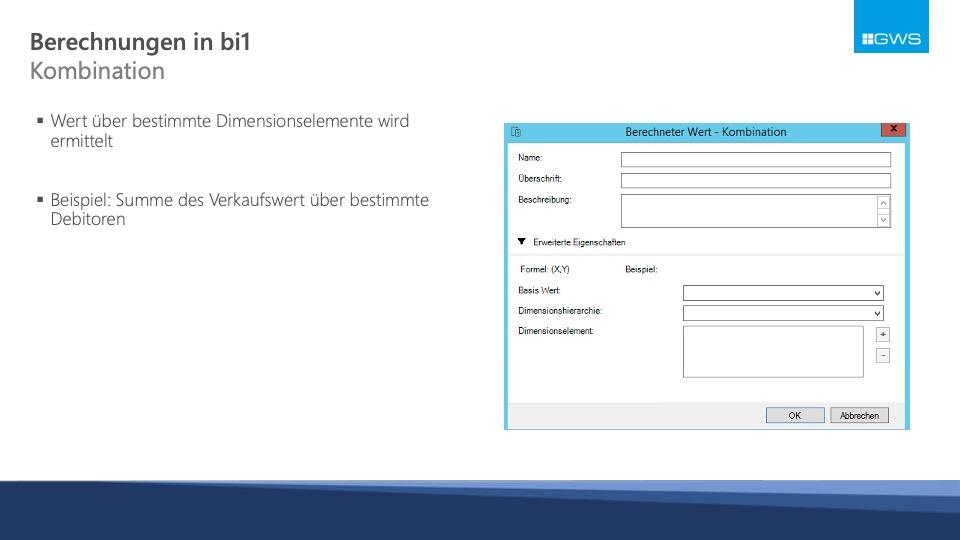Close the Berechneter Wert - Kombination dialog
Viewport: 960px width, 540px height.
[x=893, y=129]
